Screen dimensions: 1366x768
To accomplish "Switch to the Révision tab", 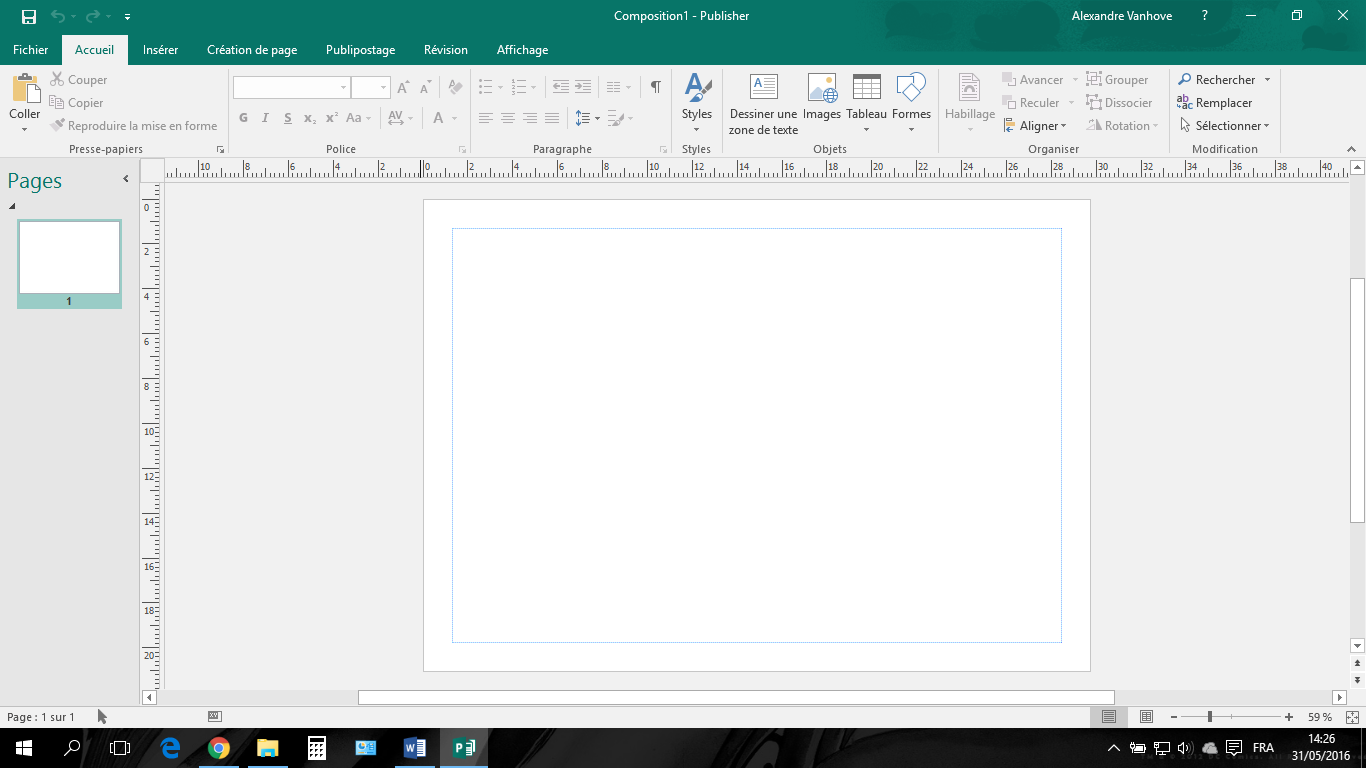I will pyautogui.click(x=446, y=50).
